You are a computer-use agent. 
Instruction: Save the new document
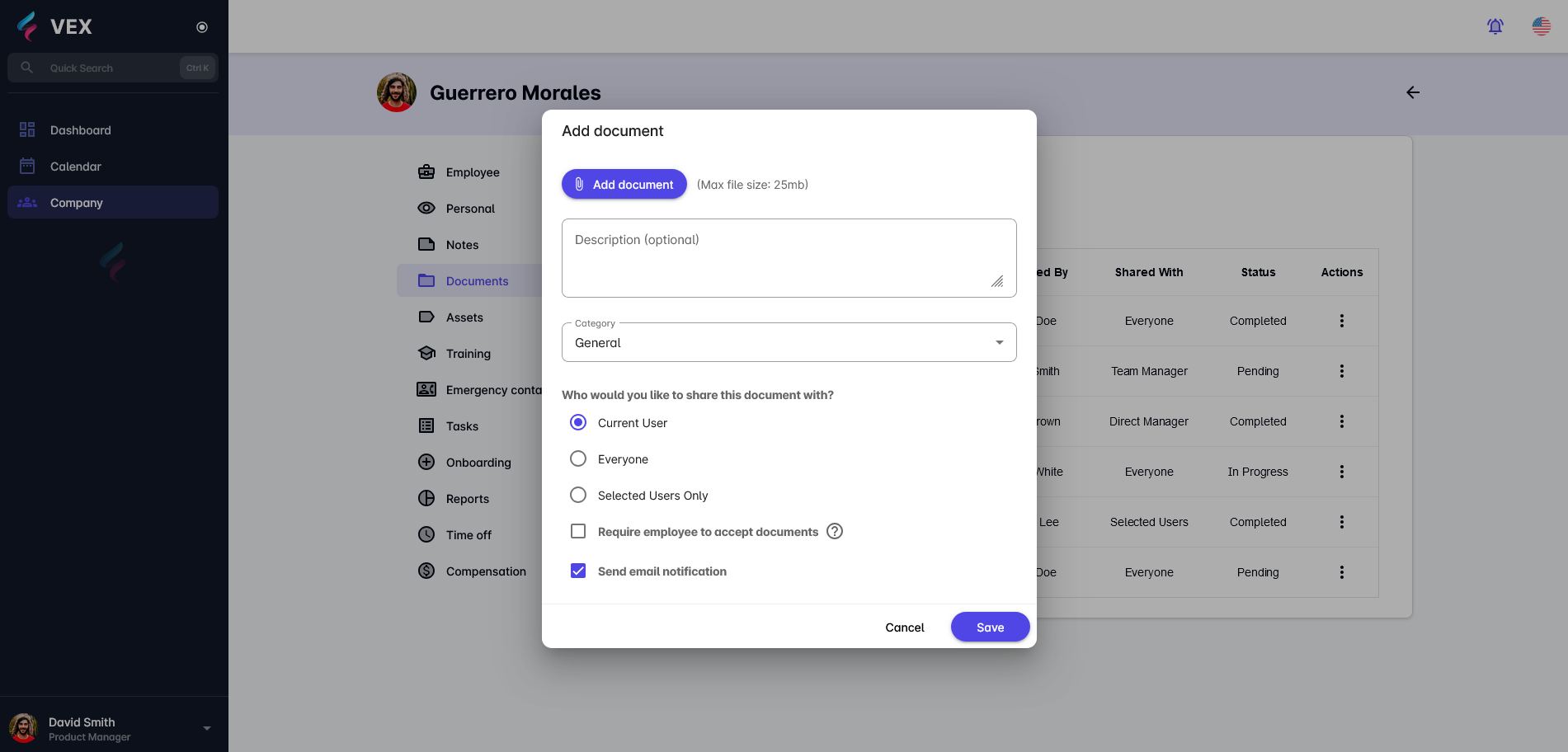(x=990, y=627)
